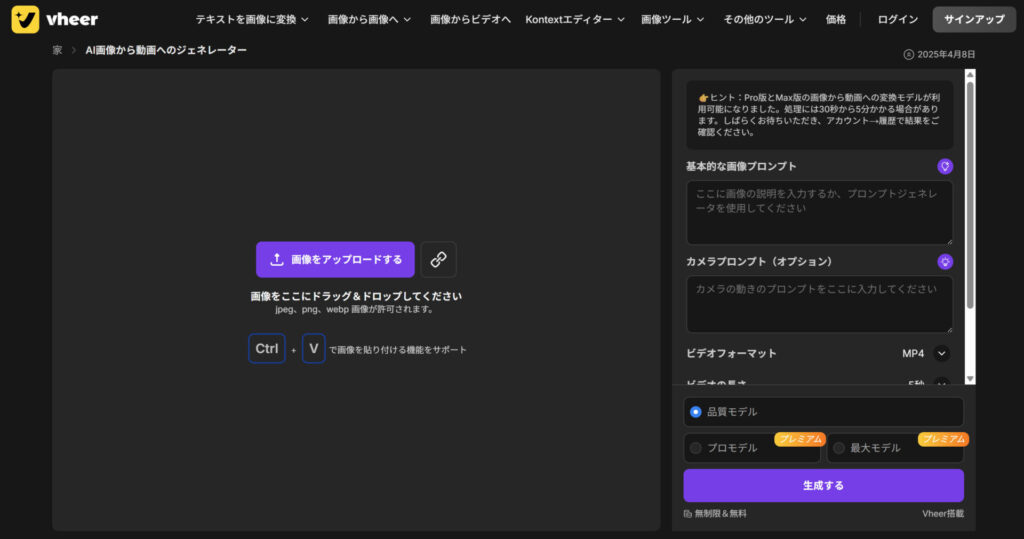Image resolution: width=1024 pixels, height=539 pixels.
Task: Click the プレミアム badge on プロモデル
Action: click(799, 439)
